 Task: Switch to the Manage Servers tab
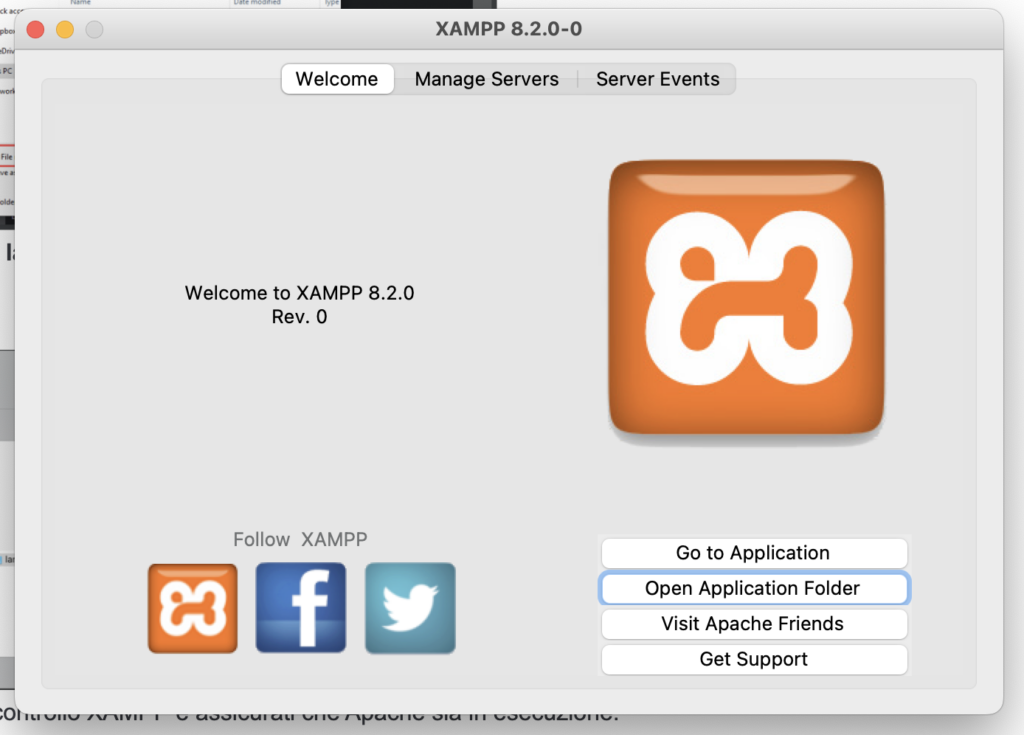pos(486,79)
